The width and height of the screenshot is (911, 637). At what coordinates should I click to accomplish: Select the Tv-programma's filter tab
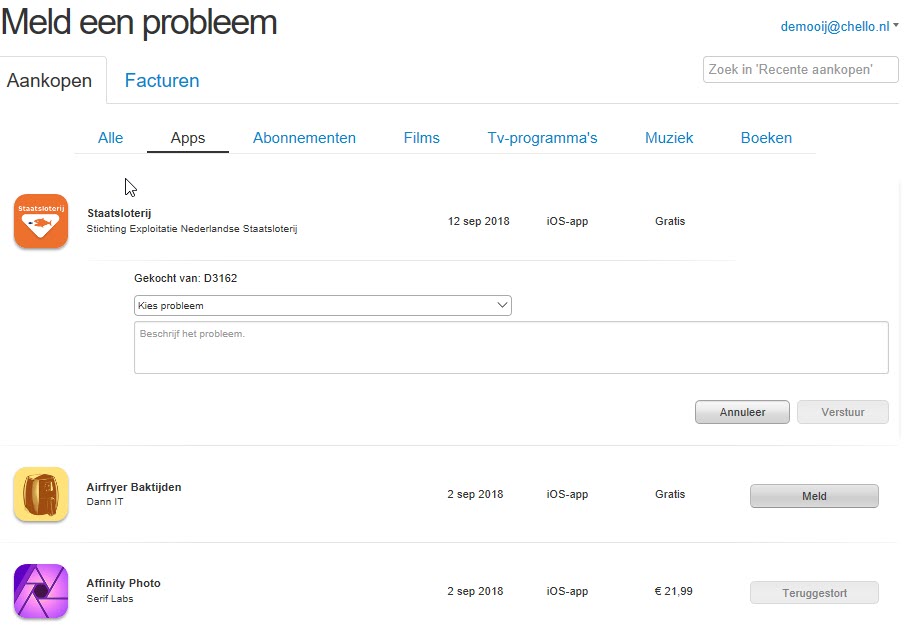coord(542,138)
